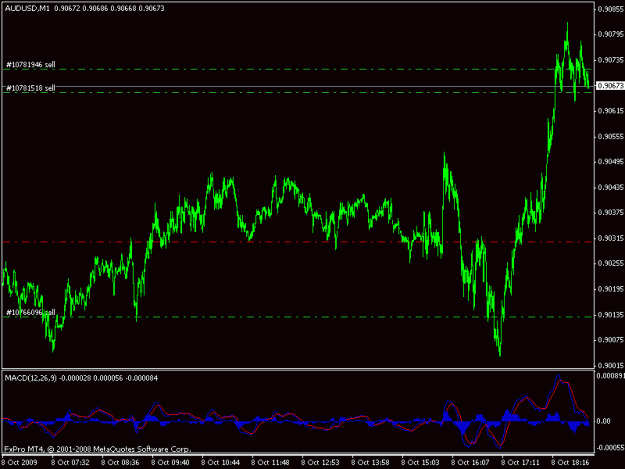
Task: Click the AUDUSD,M1 chart title text
Action: pyautogui.click(x=27, y=8)
